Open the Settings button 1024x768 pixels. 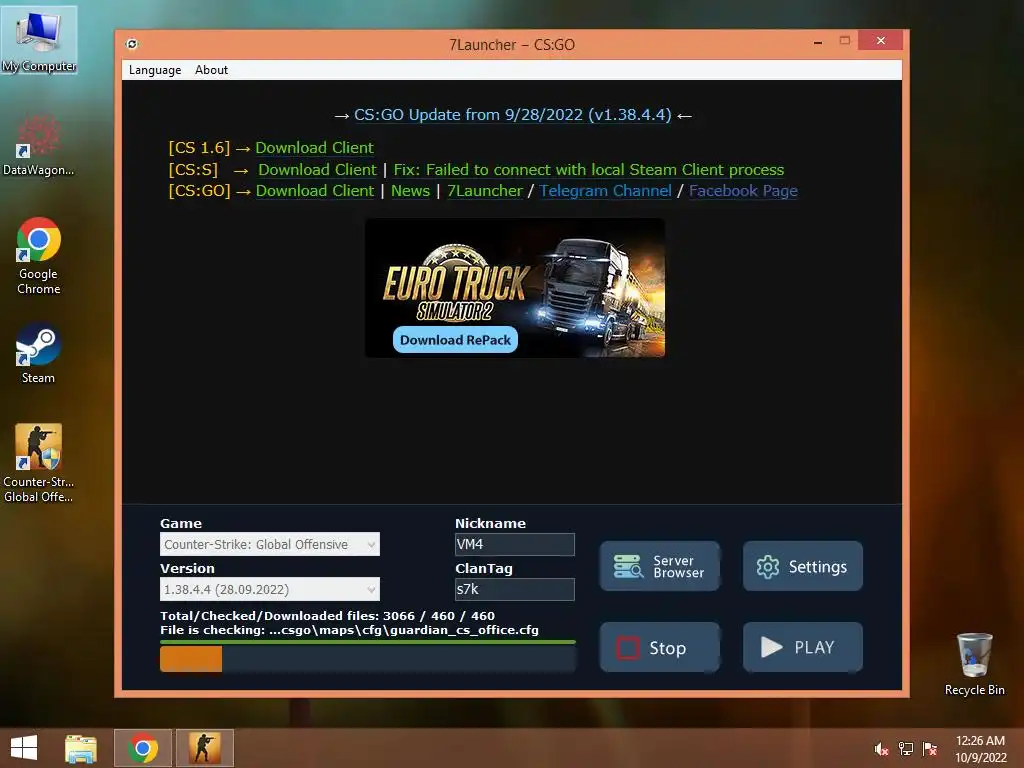(803, 566)
